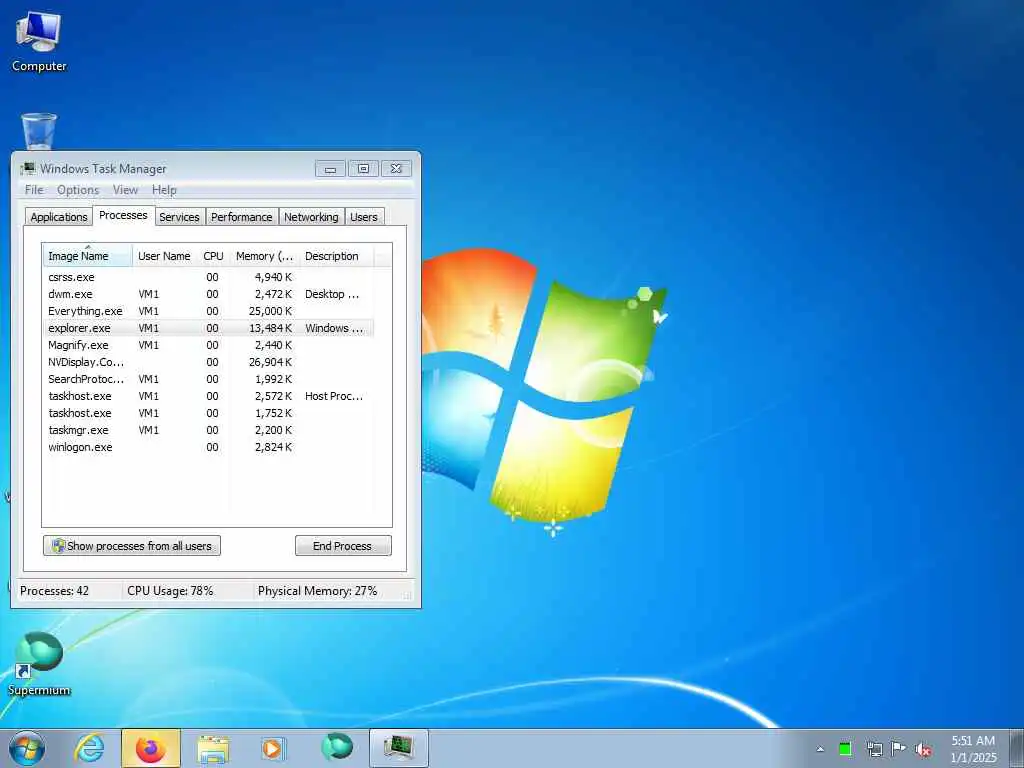Click the Processes: 42 status entry
This screenshot has height=768, width=1024.
55,590
